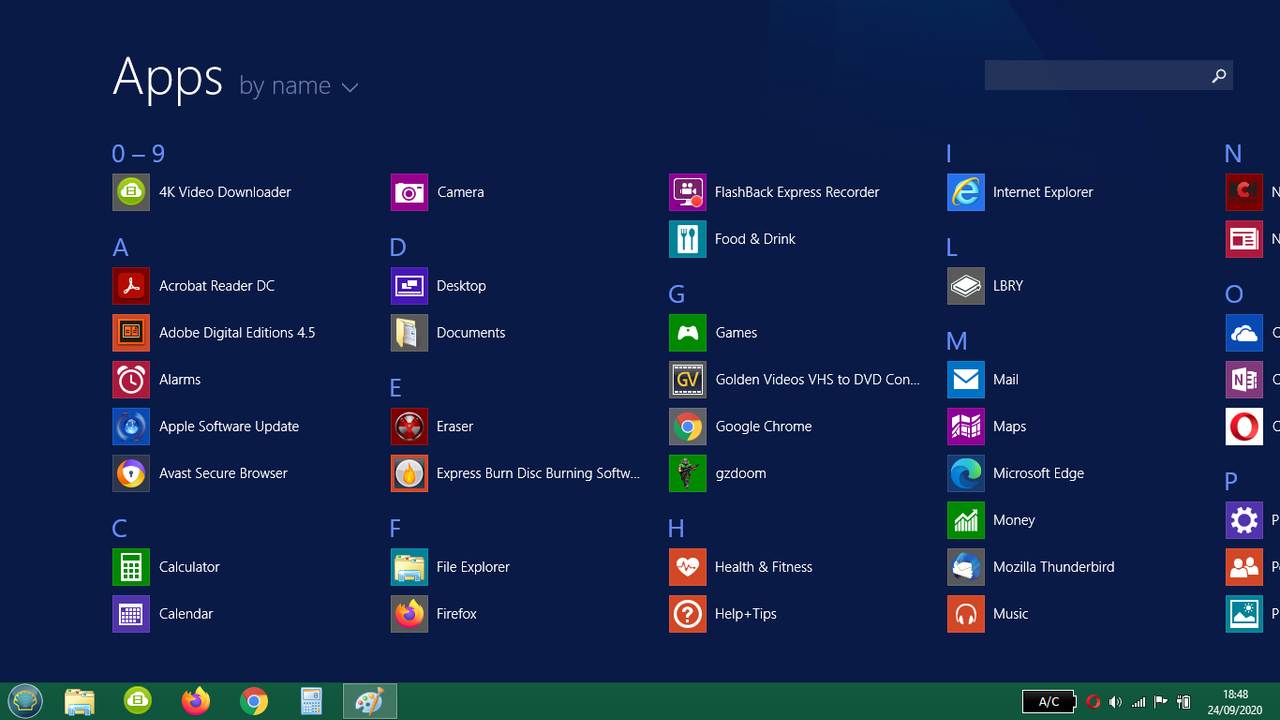Image resolution: width=1280 pixels, height=720 pixels.
Task: Select the "M" group header
Action: click(x=956, y=342)
